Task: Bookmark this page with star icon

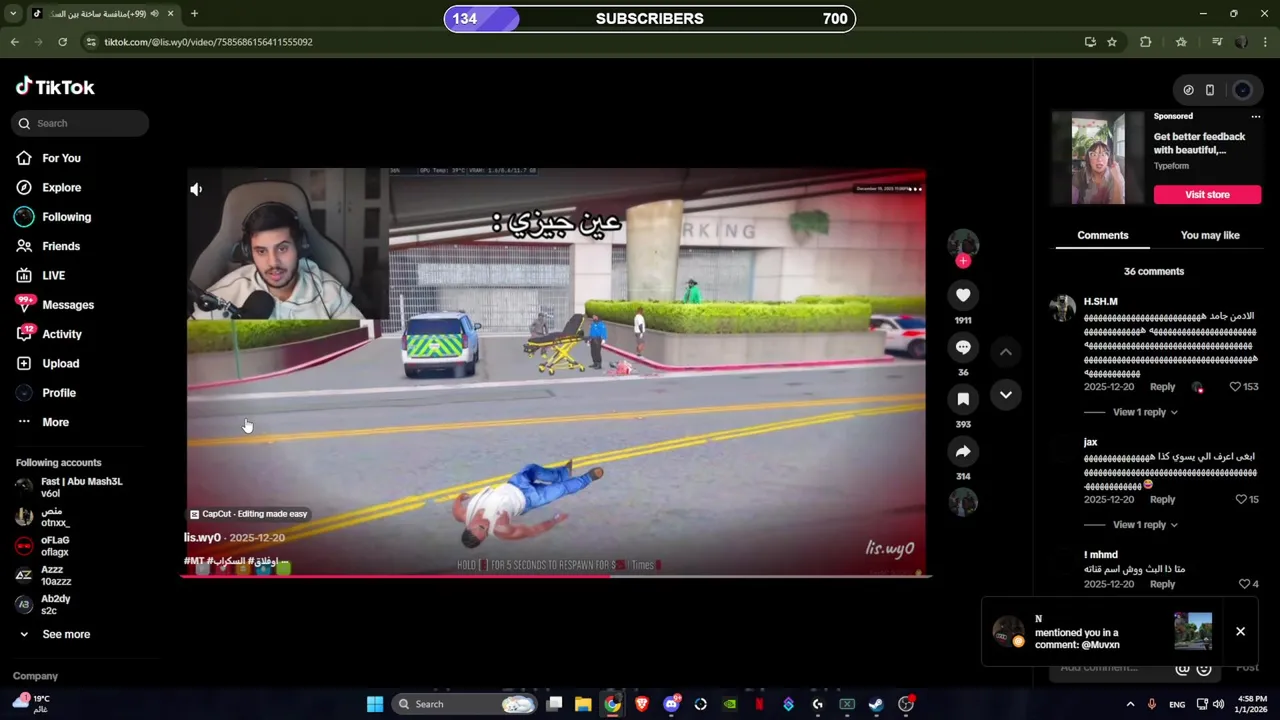Action: 1112,42
